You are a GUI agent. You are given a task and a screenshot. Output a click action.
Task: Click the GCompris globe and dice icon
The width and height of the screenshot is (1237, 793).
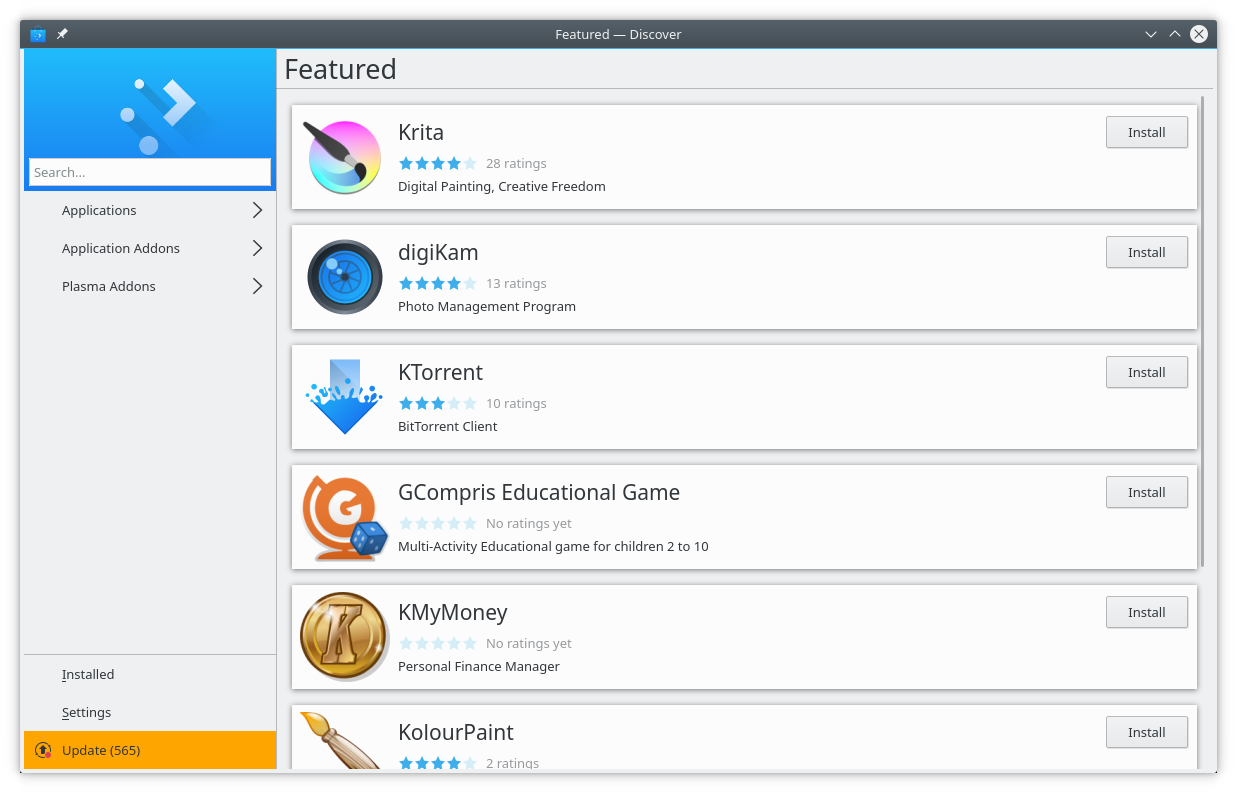coord(344,517)
